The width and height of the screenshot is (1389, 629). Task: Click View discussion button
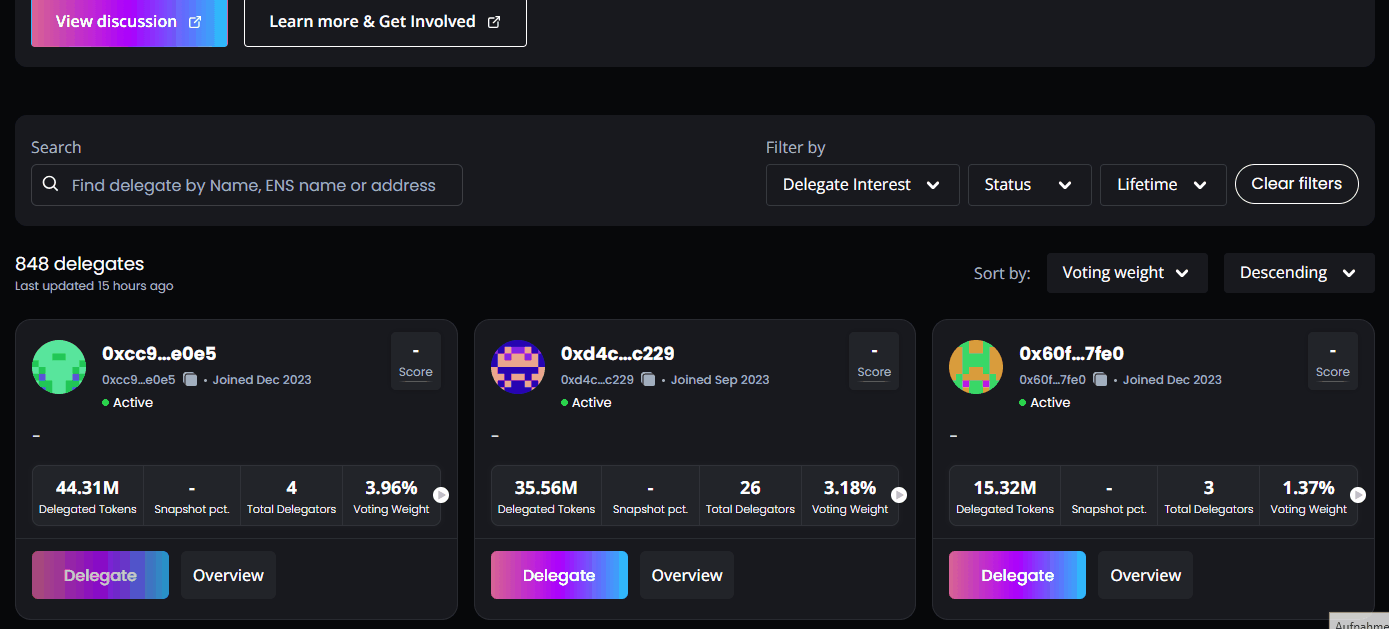pyautogui.click(x=129, y=22)
